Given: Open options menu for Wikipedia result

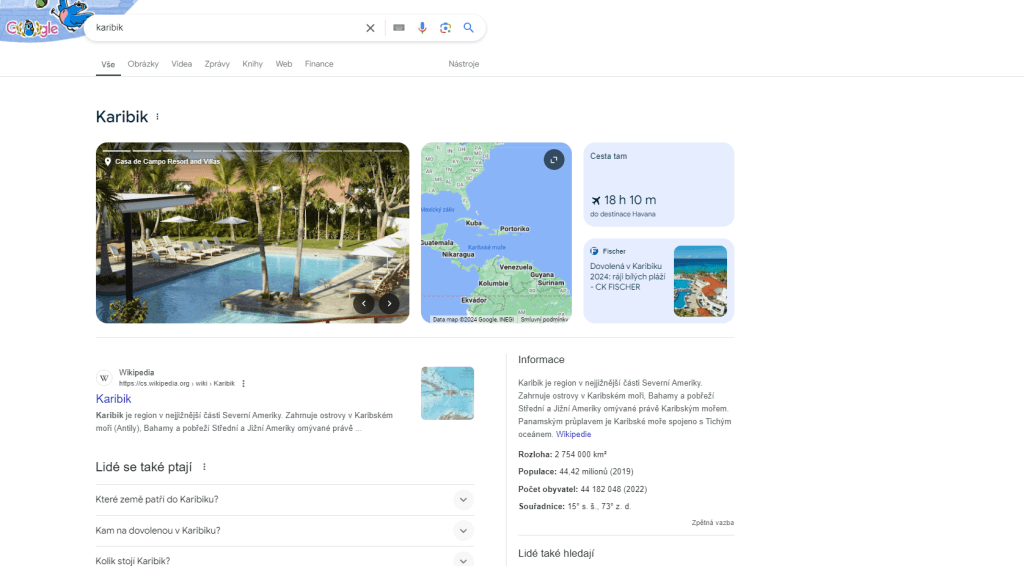Looking at the screenshot, I should 243,383.
